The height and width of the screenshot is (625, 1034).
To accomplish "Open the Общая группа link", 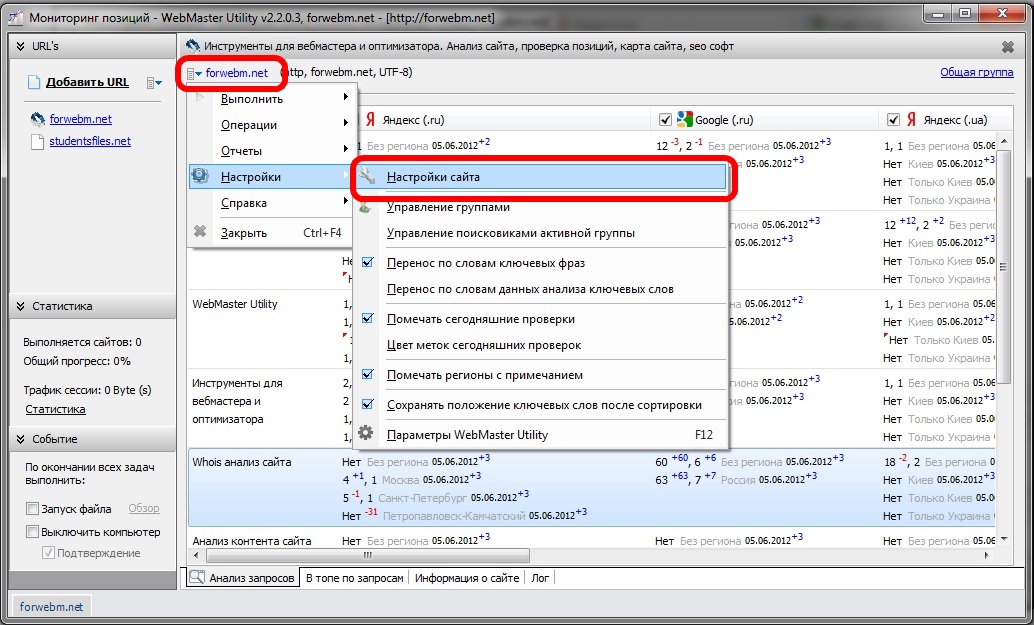I will pyautogui.click(x=976, y=72).
